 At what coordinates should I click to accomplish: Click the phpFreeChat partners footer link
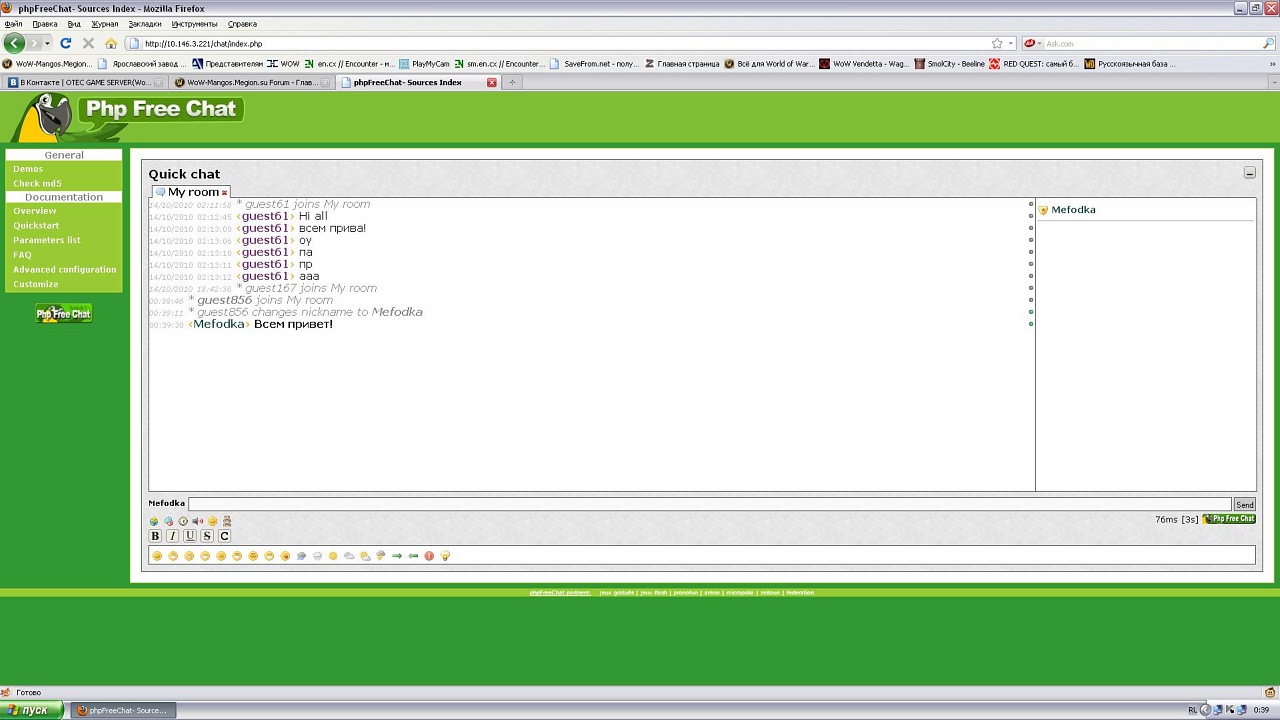[x=560, y=593]
